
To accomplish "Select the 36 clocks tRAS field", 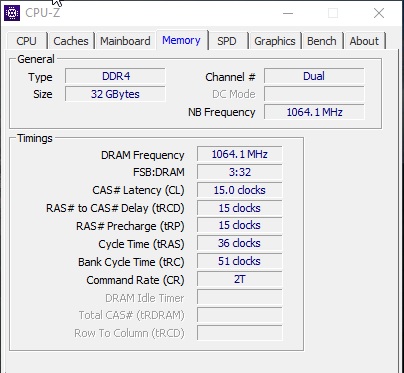I will (x=239, y=243).
